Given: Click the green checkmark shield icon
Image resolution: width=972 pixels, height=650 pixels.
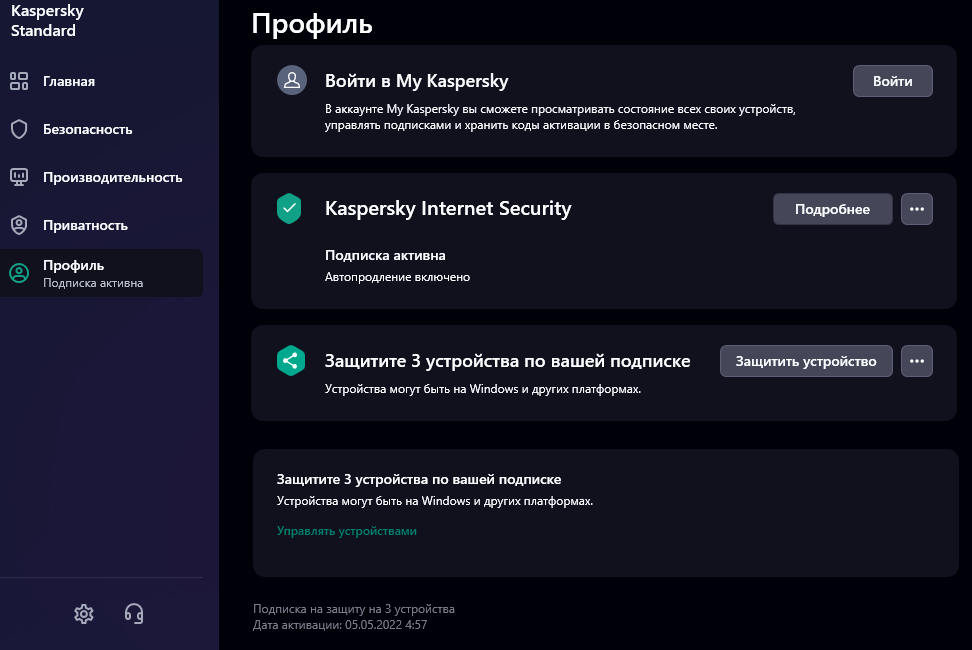Looking at the screenshot, I should pos(289,208).
